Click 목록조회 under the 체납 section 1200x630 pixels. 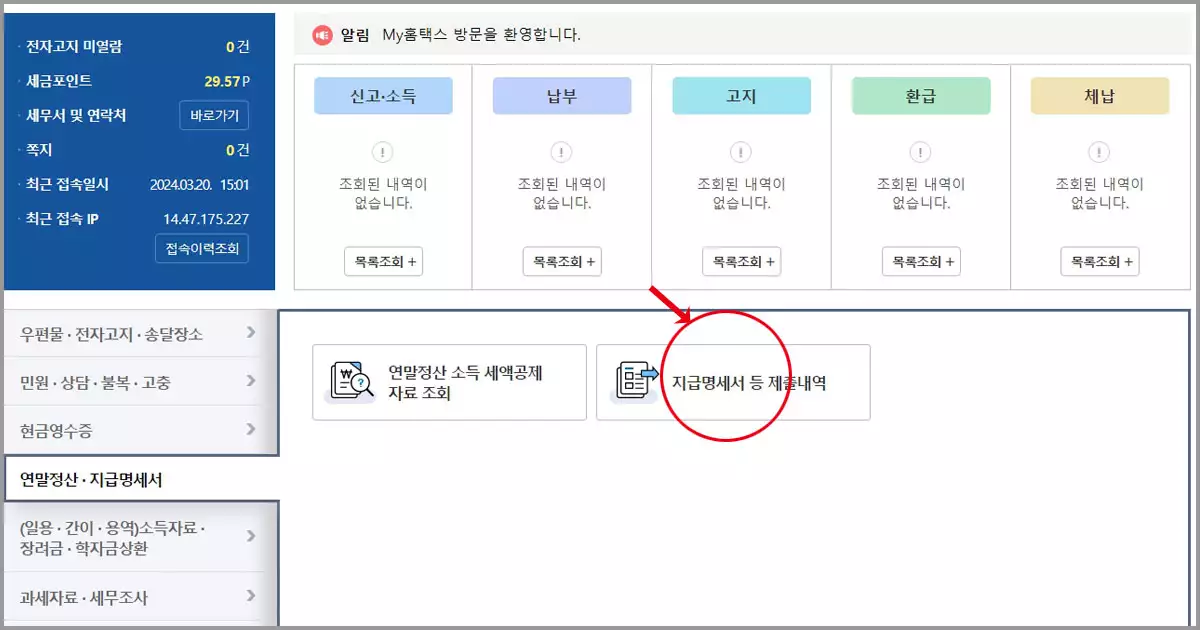point(1098,261)
